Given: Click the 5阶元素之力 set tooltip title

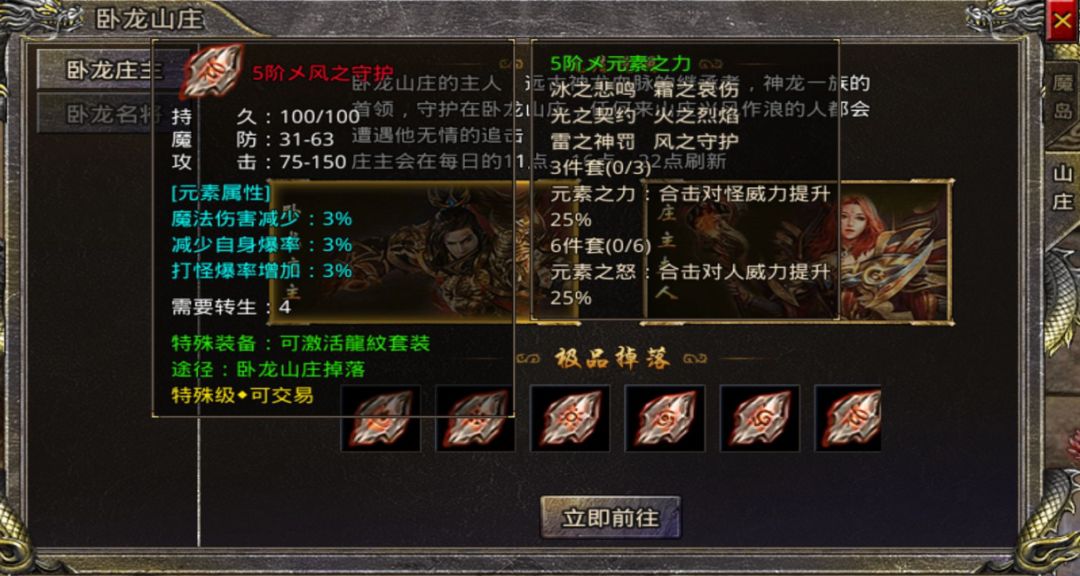Looking at the screenshot, I should (621, 63).
